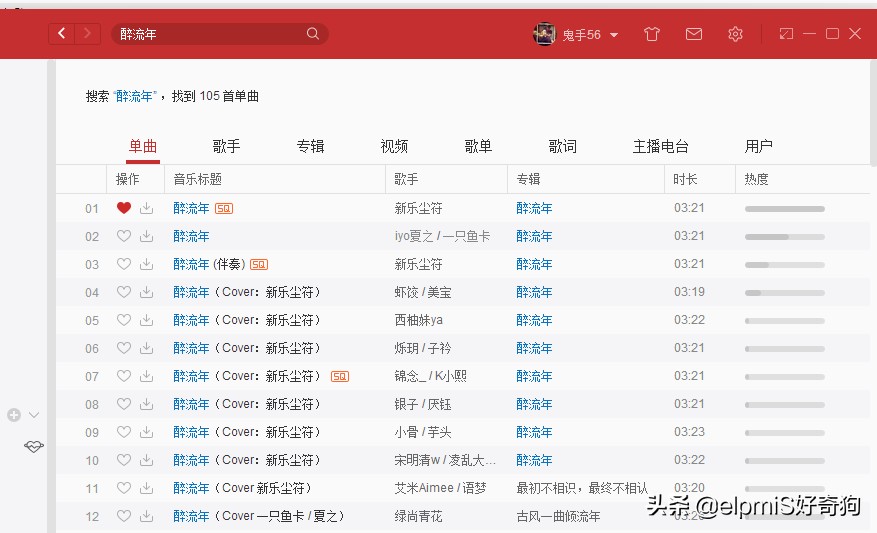This screenshot has width=877, height=533.
Task: Download song 02 by iyo夏之
Action: [147, 236]
